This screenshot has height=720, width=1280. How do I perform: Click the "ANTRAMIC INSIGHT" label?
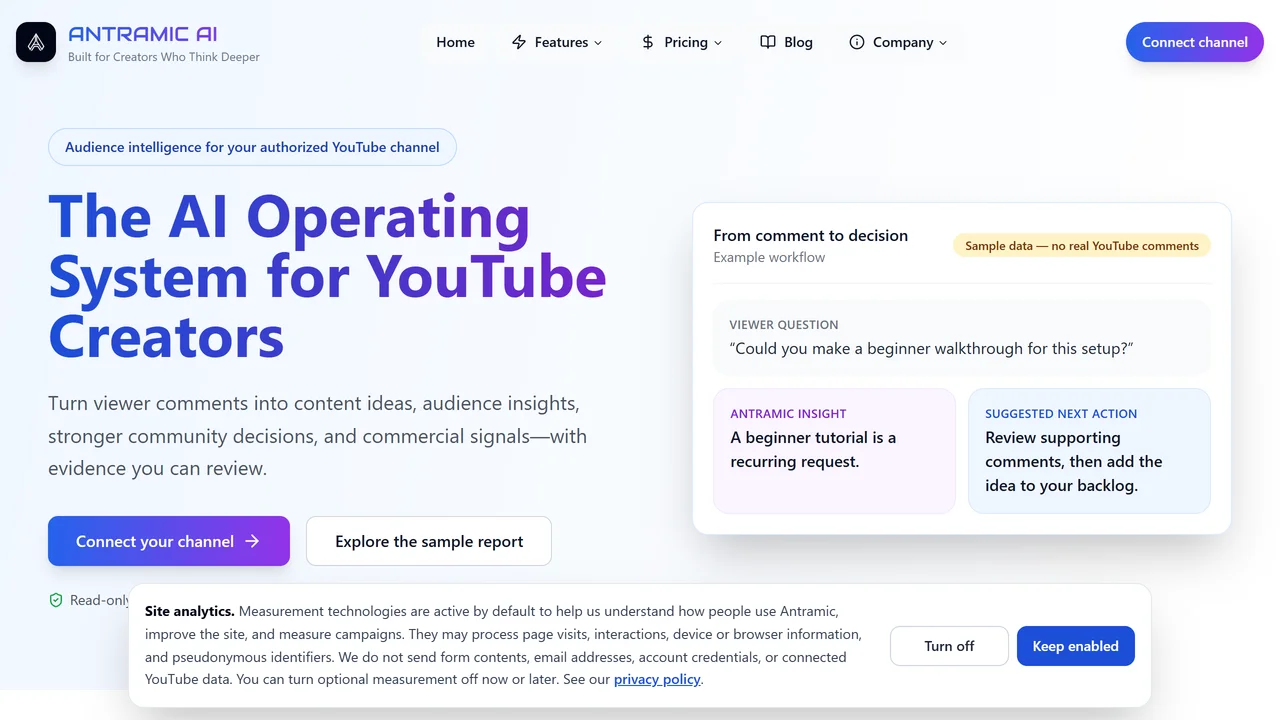788,414
